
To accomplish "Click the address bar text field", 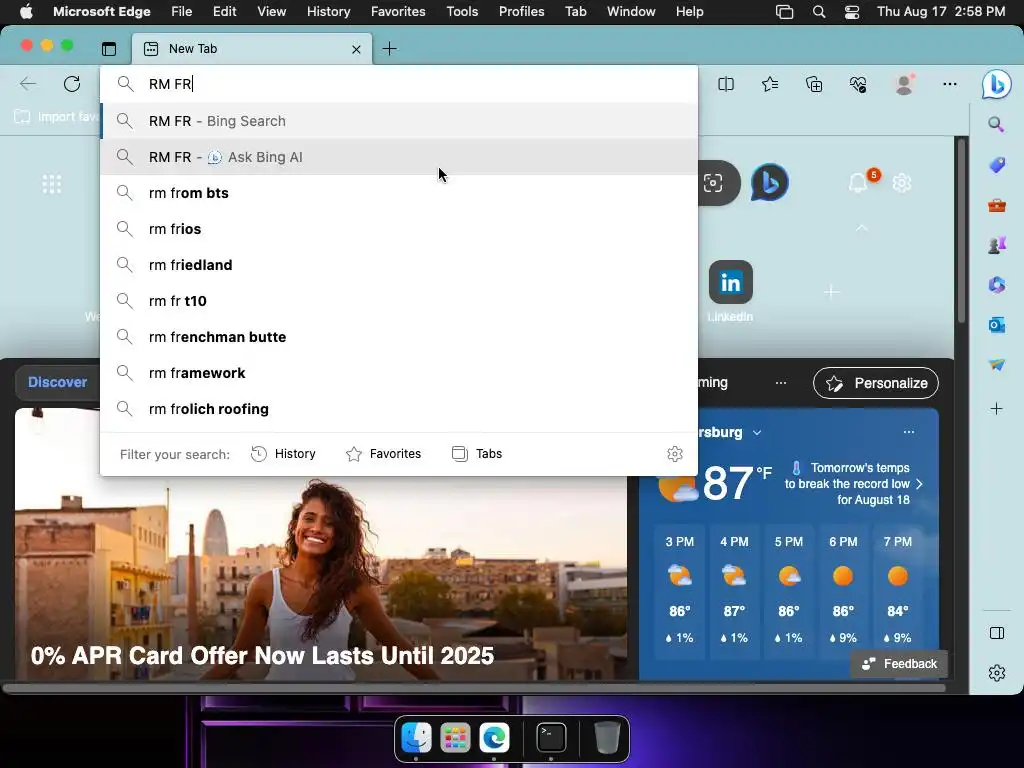I will pyautogui.click(x=399, y=84).
